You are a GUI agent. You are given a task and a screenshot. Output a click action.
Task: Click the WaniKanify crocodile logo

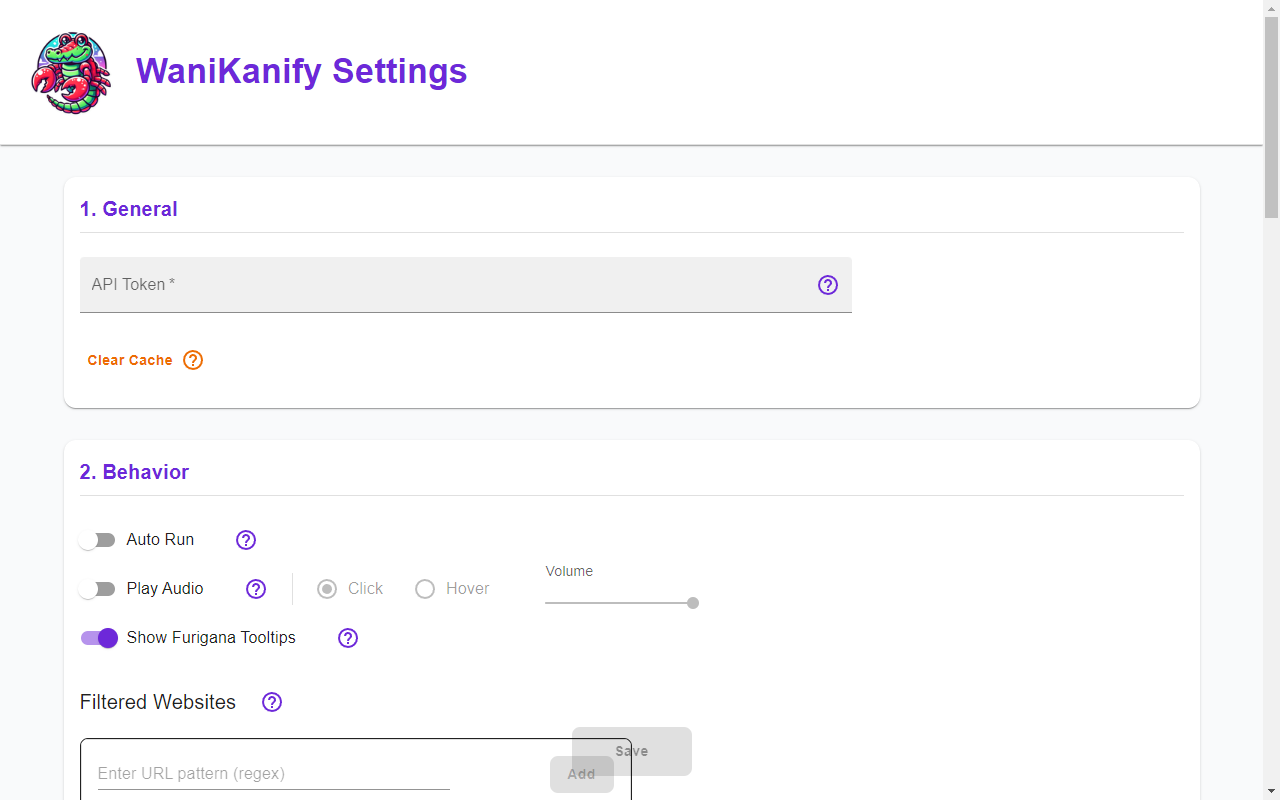click(71, 72)
